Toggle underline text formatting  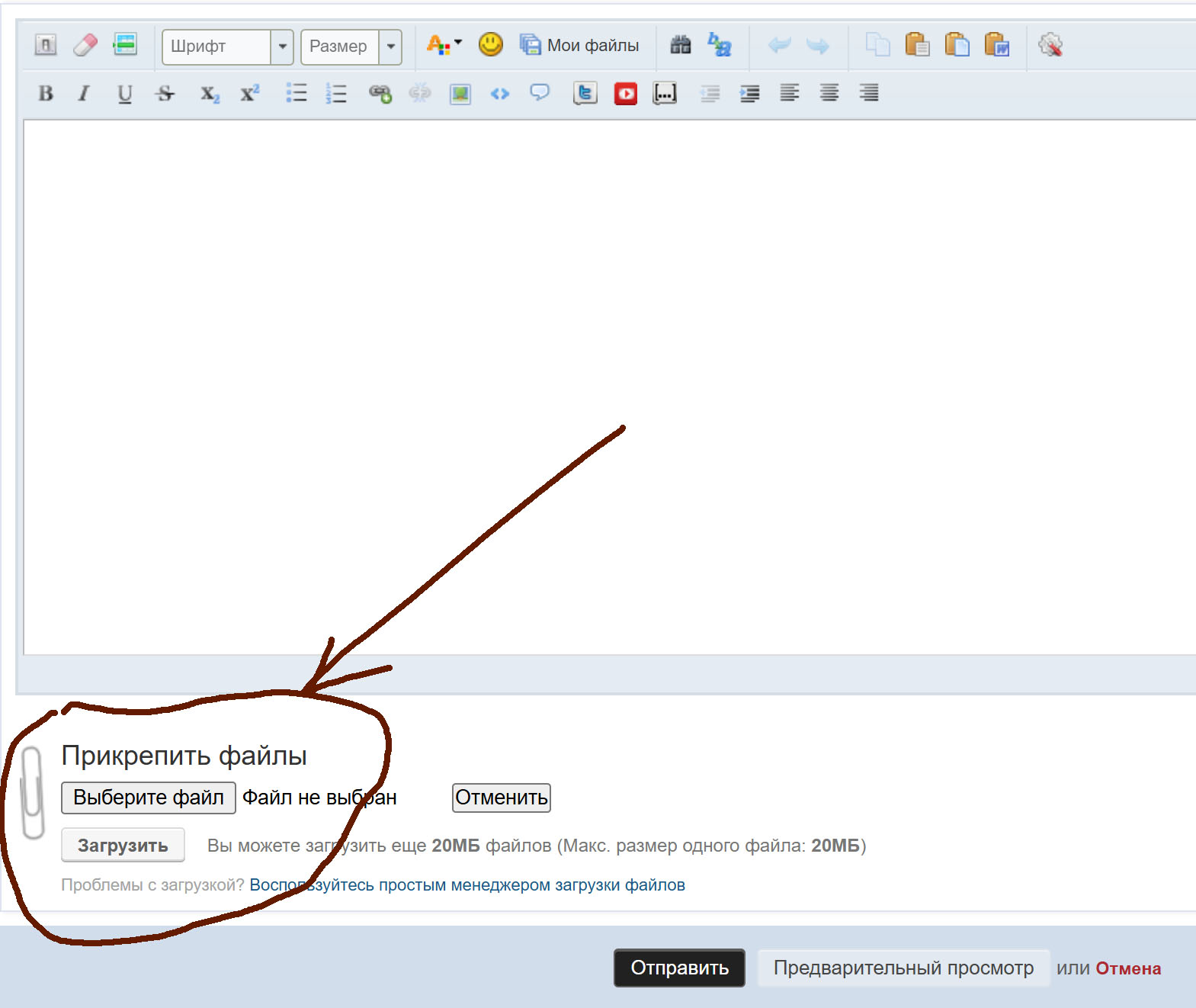point(124,94)
